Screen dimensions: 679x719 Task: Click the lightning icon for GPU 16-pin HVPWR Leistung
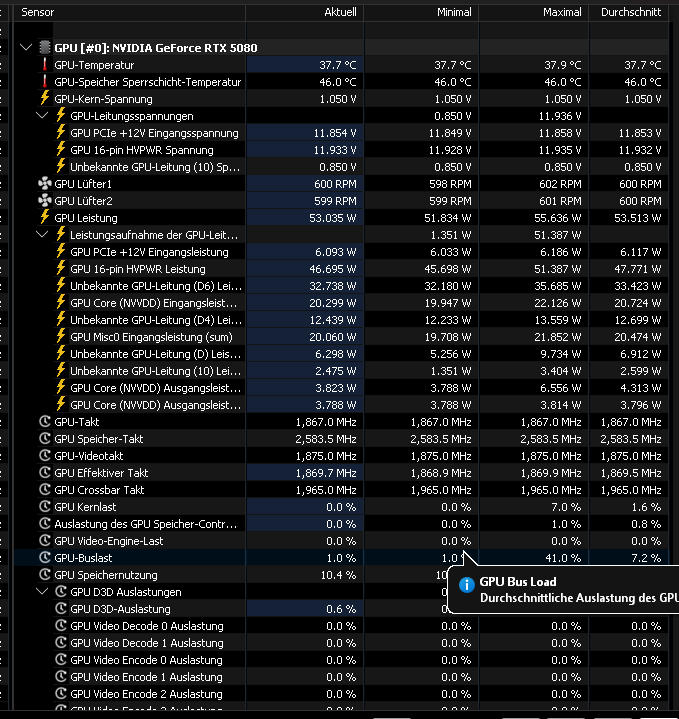pos(61,268)
